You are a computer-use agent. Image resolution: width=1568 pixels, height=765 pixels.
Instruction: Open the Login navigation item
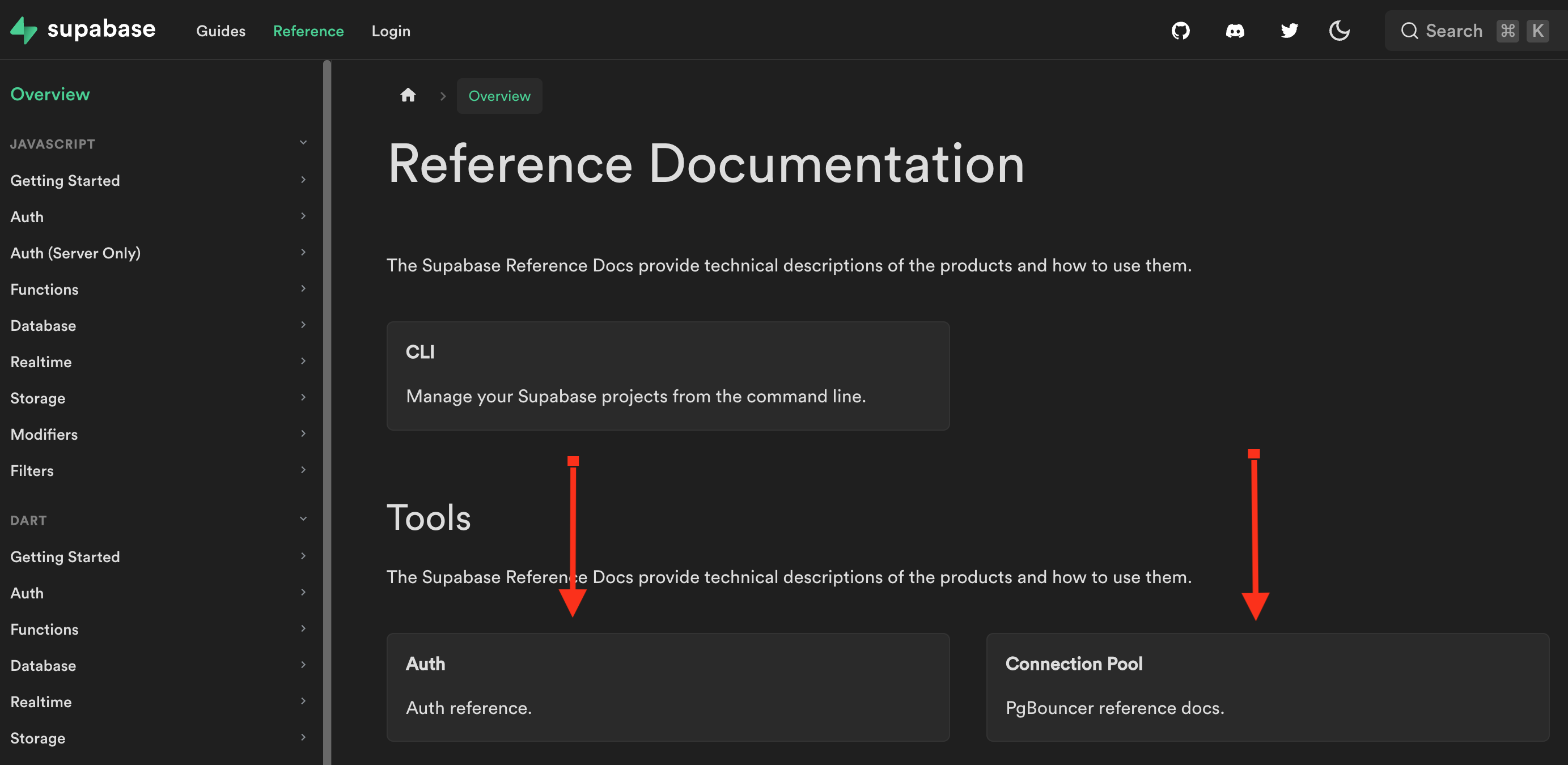[391, 31]
